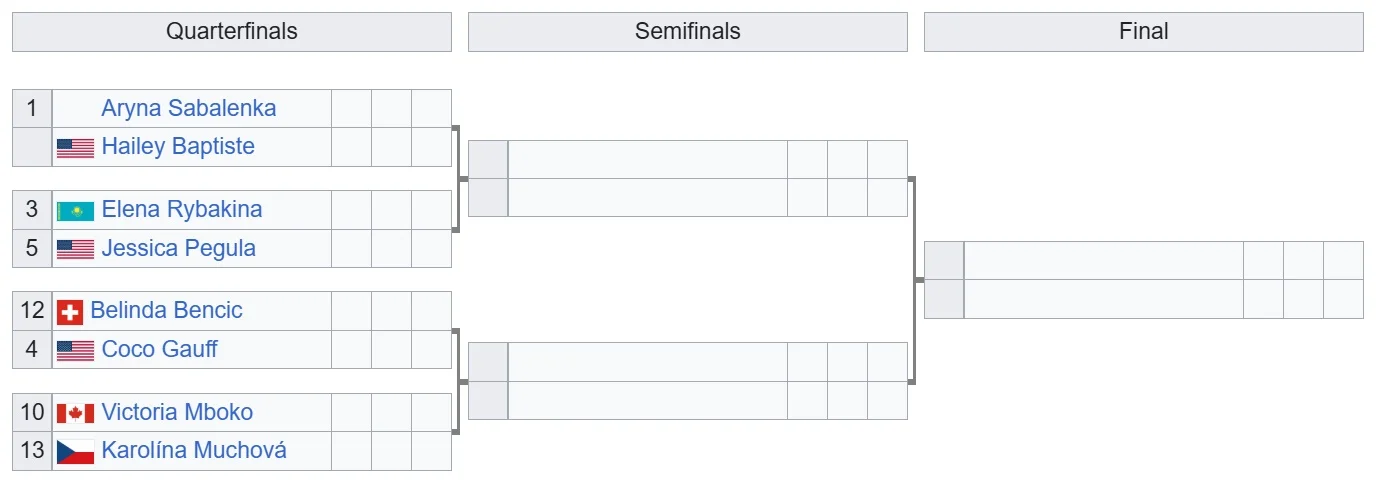Screen dimensions: 1386x486
Task: Open Karolína Muchová's player page
Action: click(194, 450)
